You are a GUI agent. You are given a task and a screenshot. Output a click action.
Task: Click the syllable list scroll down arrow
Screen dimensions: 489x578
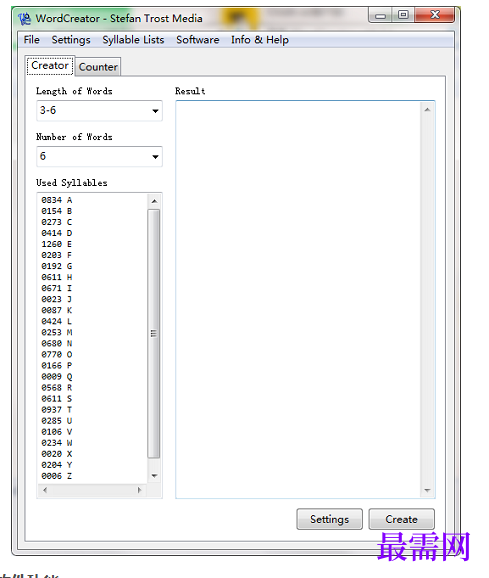154,476
